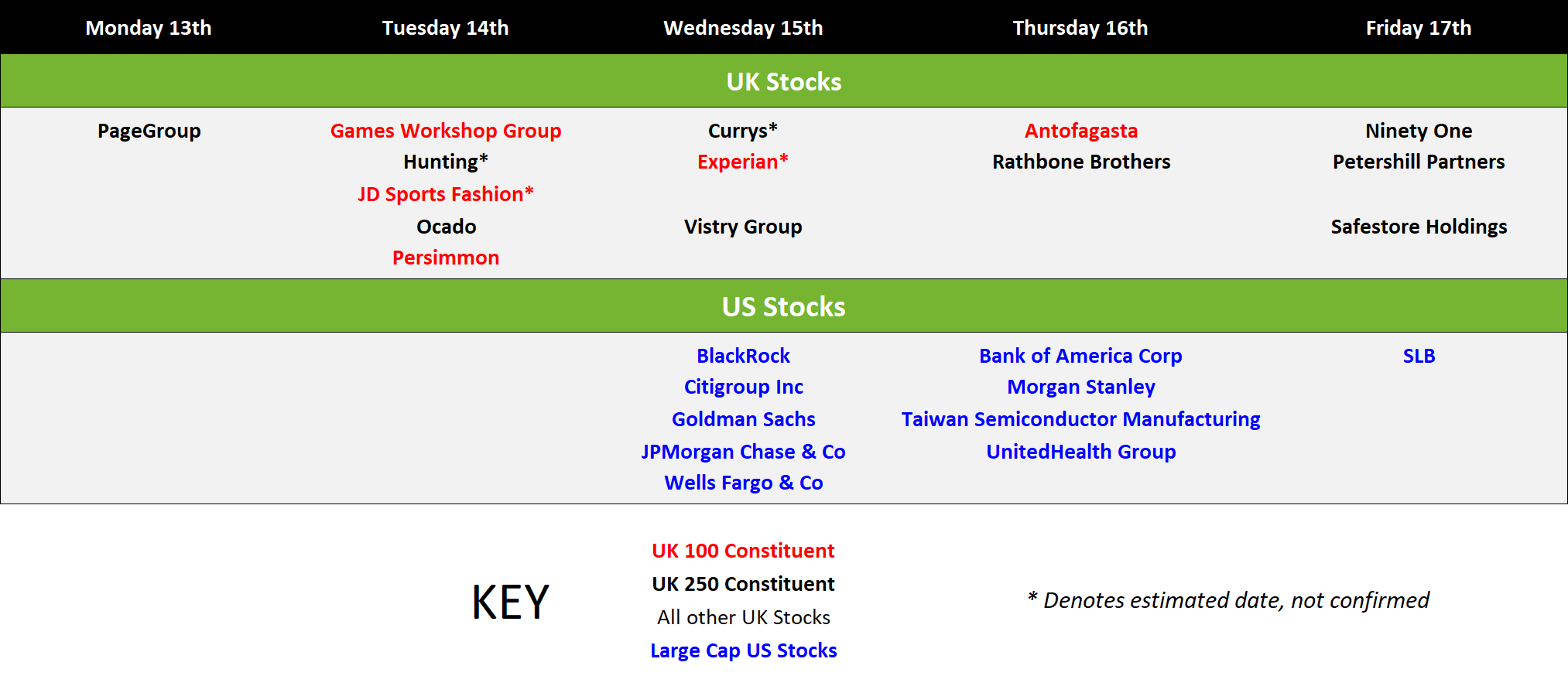Select the Monday 13th column header

tap(149, 28)
